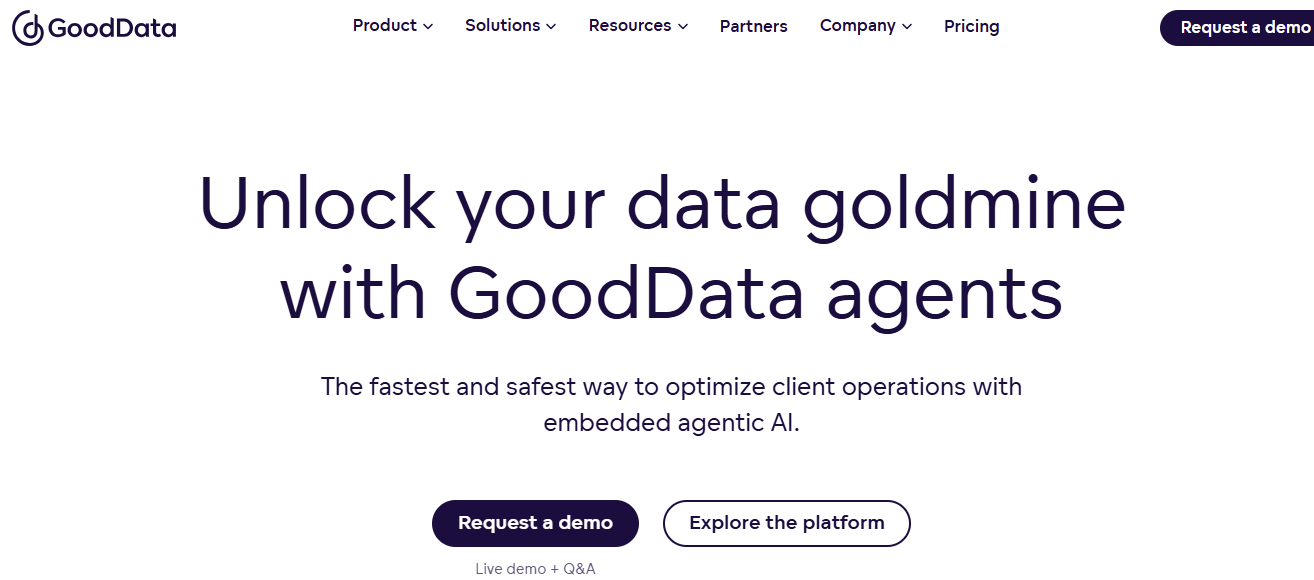The height and width of the screenshot is (580, 1314).
Task: Click the Explore the platform button
Action: (786, 523)
